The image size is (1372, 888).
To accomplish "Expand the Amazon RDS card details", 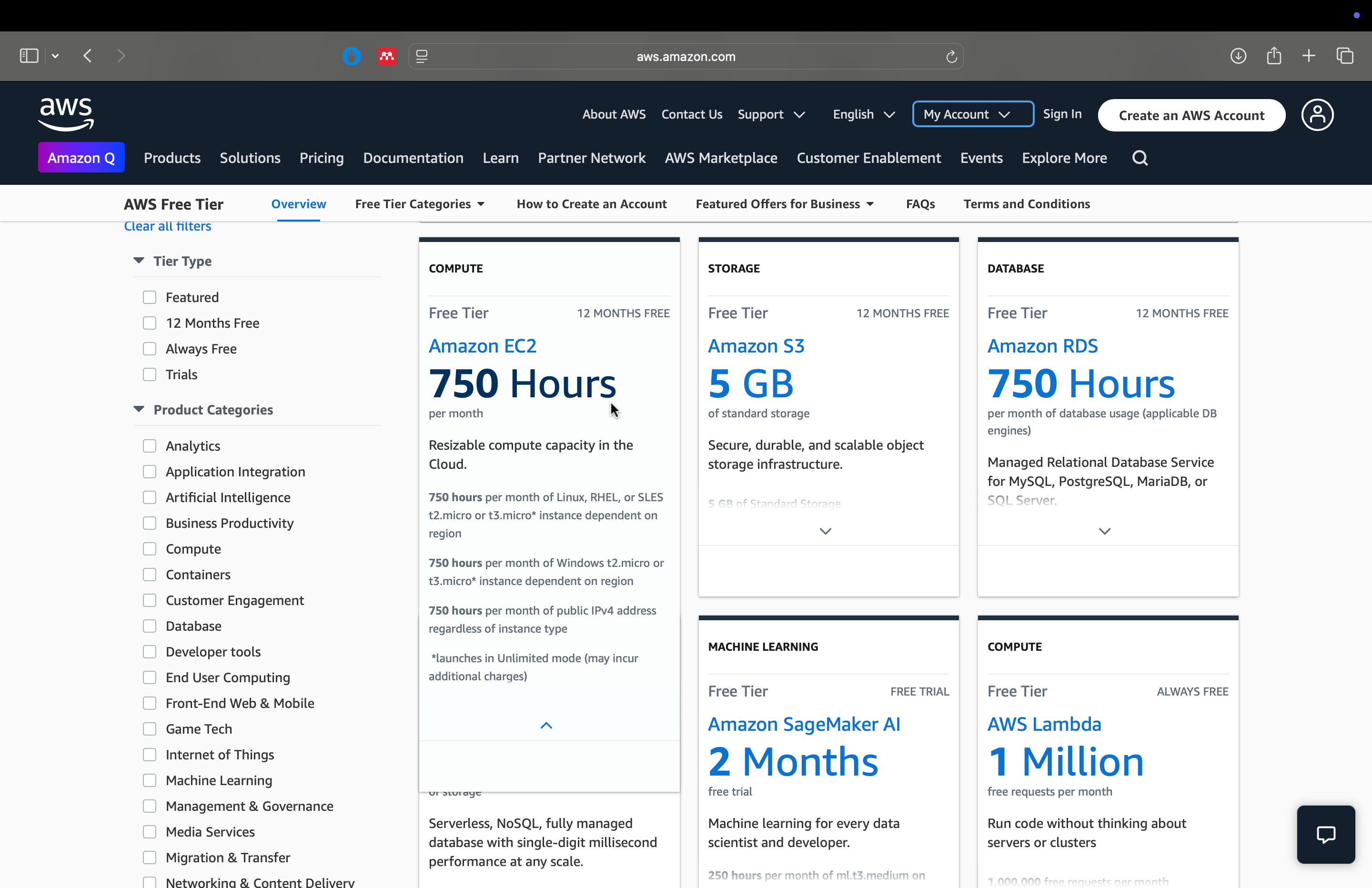I will click(x=1105, y=531).
